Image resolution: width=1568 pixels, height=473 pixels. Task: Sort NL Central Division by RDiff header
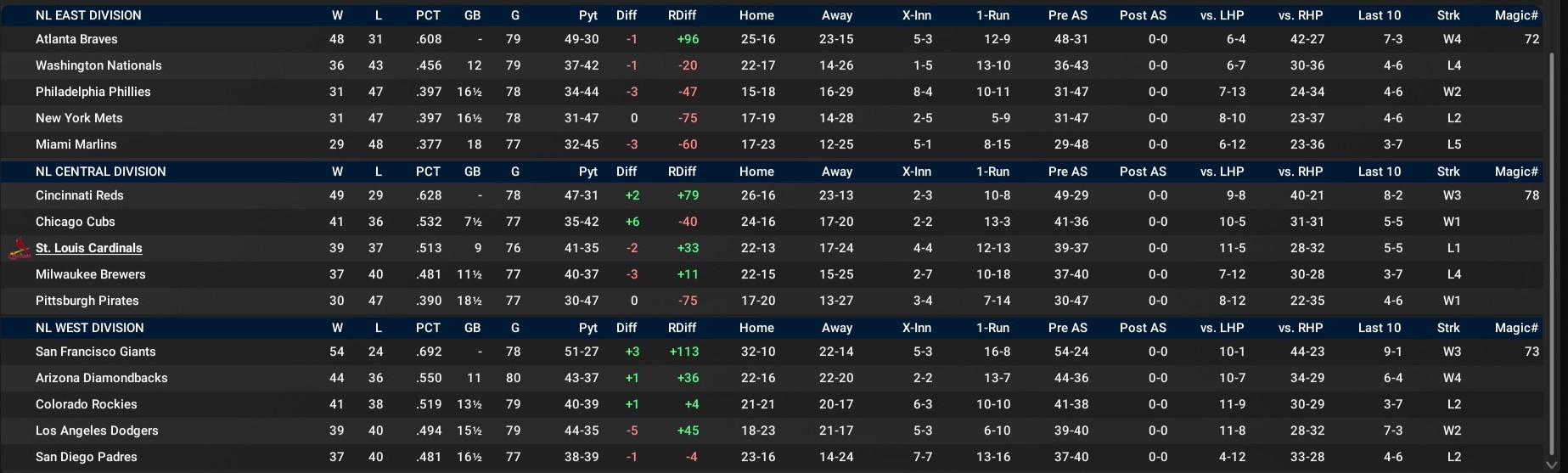click(682, 172)
